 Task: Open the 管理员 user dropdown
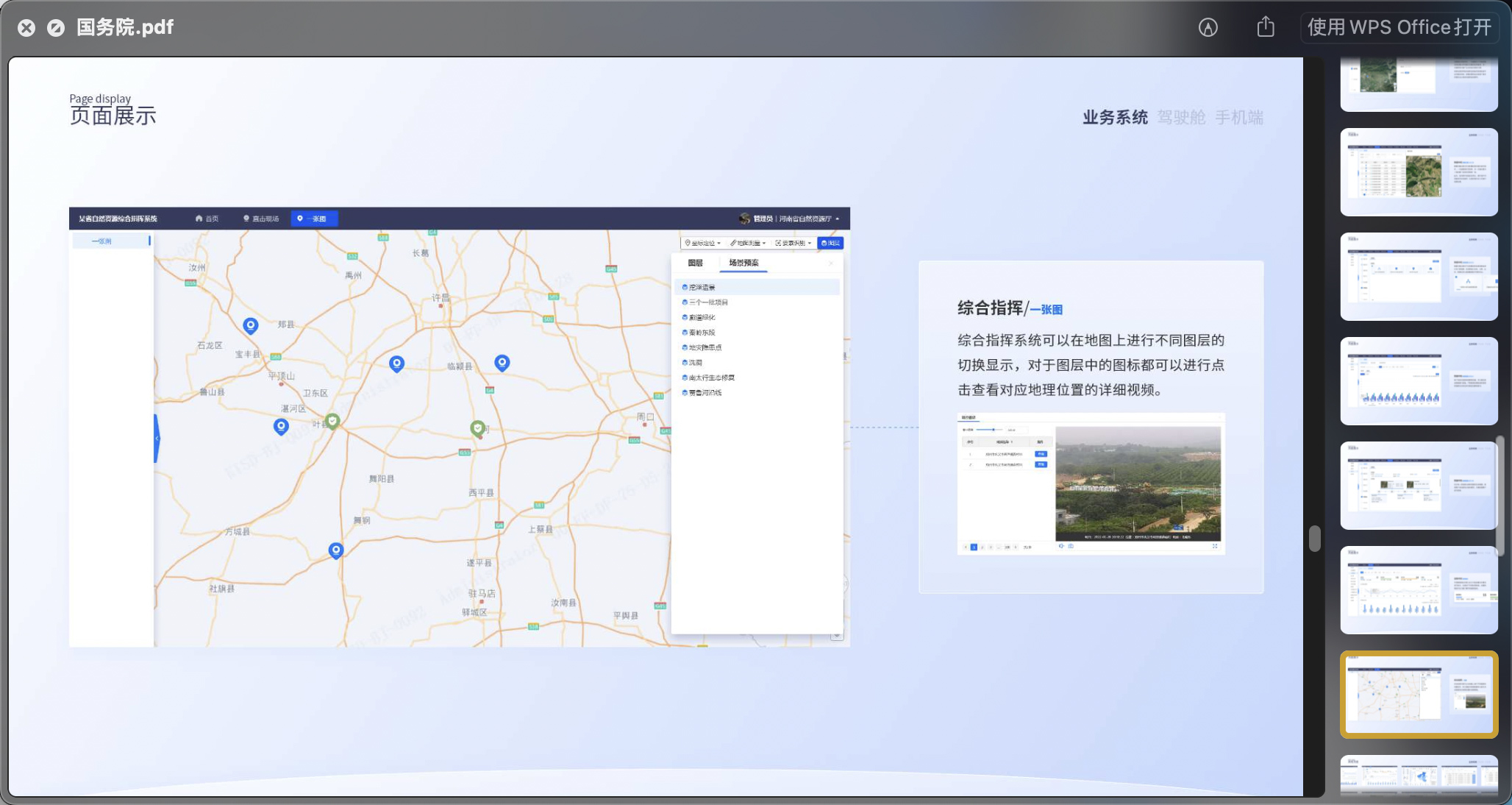point(790,219)
